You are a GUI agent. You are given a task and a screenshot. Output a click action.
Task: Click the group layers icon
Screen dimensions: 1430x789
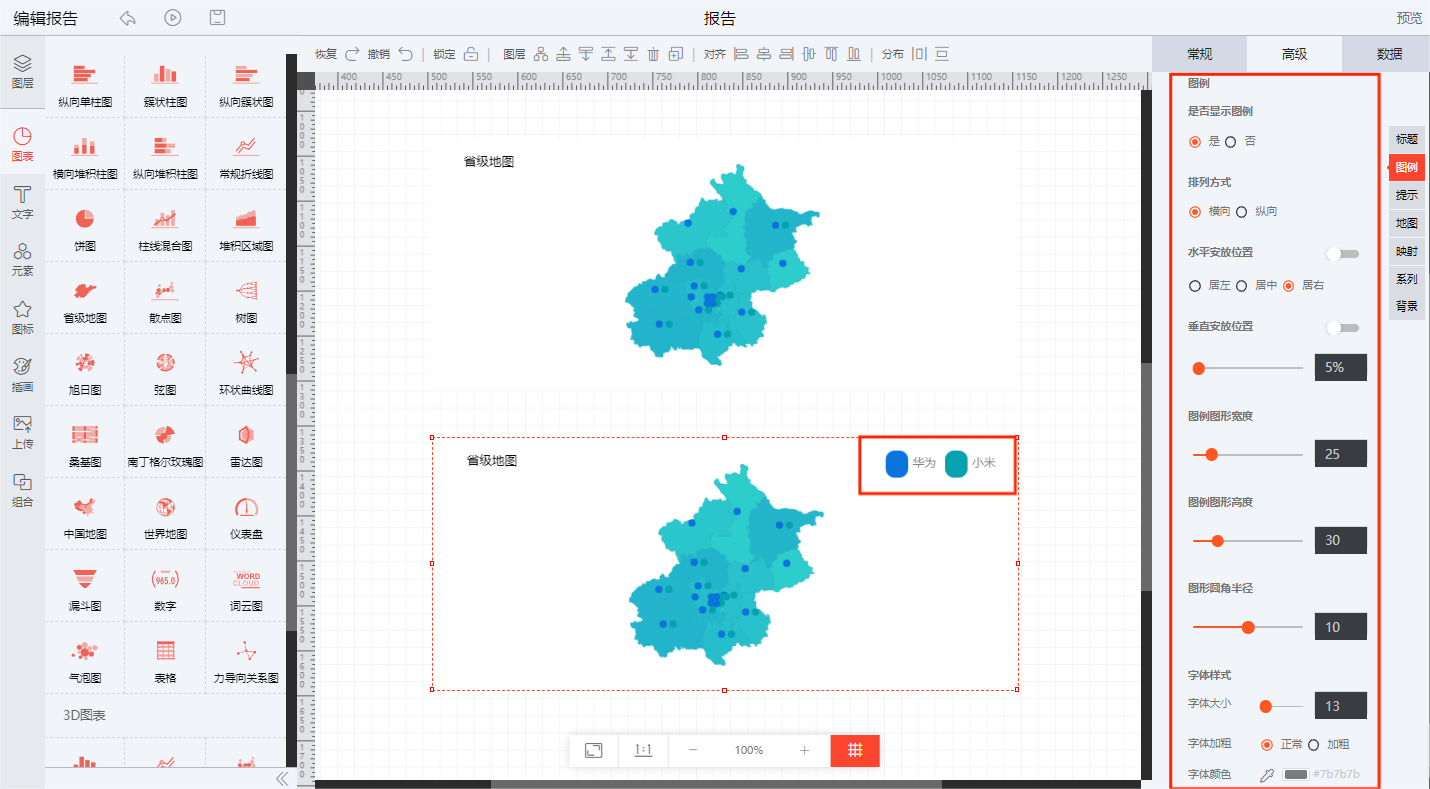[x=541, y=54]
